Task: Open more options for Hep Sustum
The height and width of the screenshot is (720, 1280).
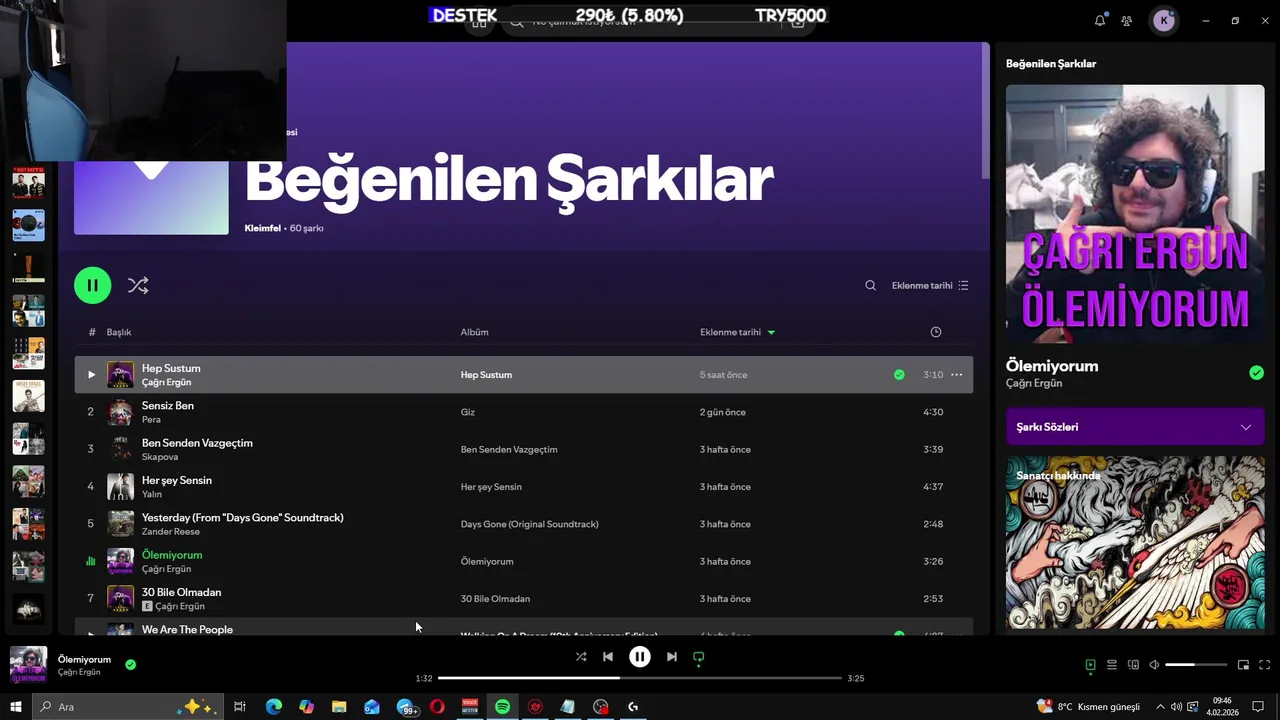Action: [956, 375]
